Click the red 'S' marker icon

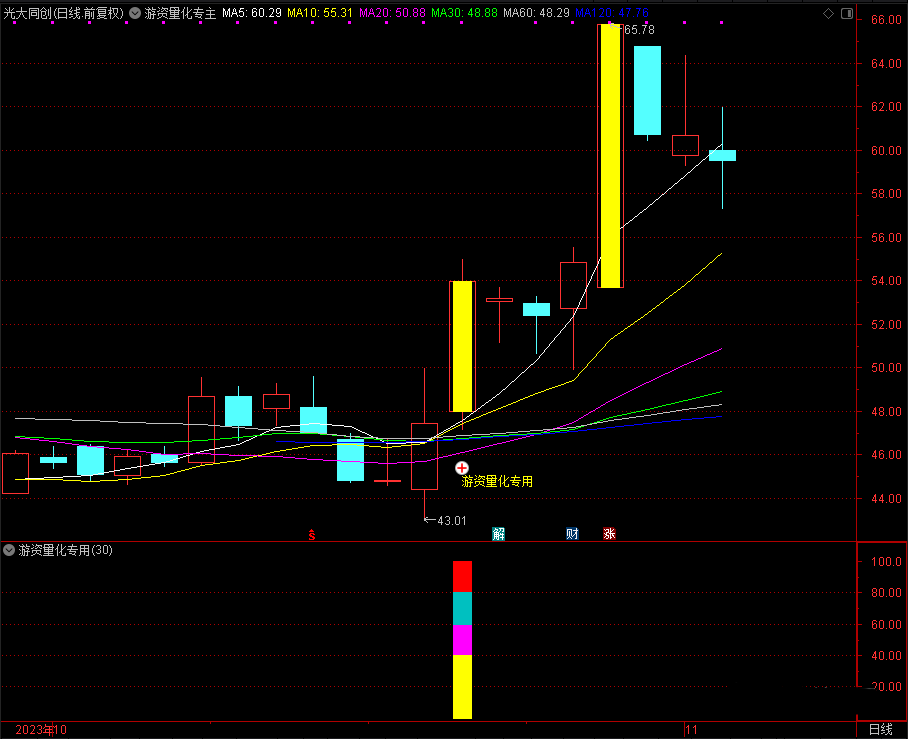[x=312, y=534]
